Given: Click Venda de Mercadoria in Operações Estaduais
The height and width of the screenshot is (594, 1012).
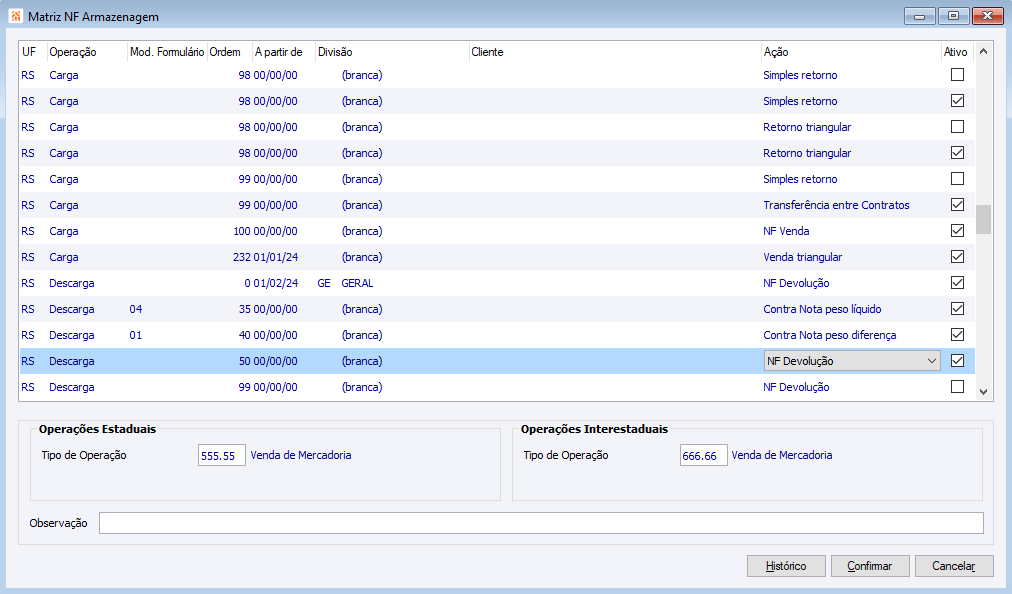Looking at the screenshot, I should tap(301, 455).
